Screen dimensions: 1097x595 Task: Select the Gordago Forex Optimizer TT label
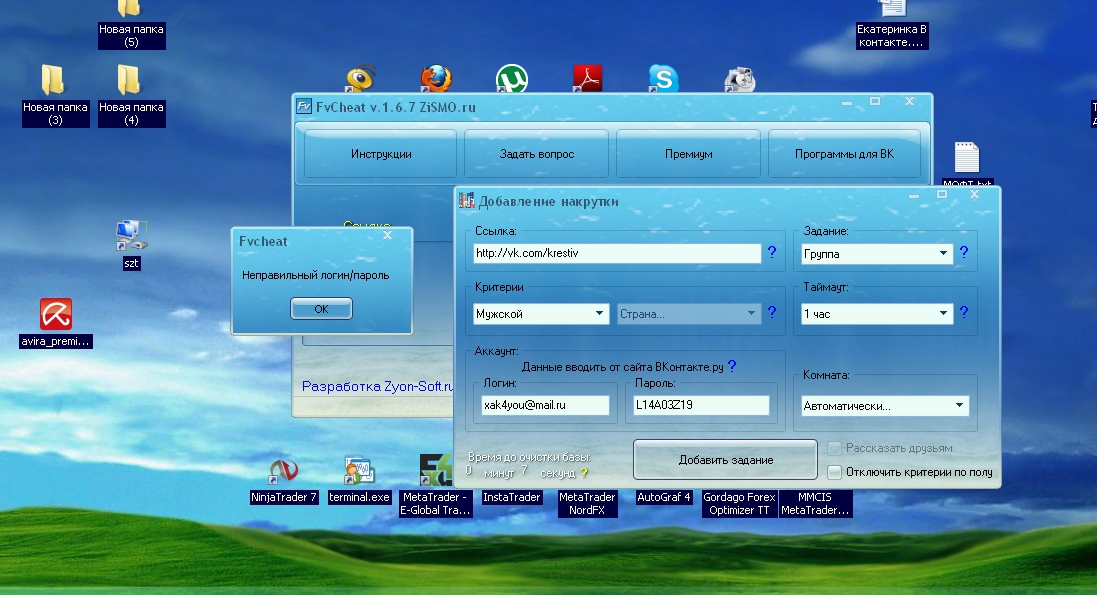pos(739,503)
